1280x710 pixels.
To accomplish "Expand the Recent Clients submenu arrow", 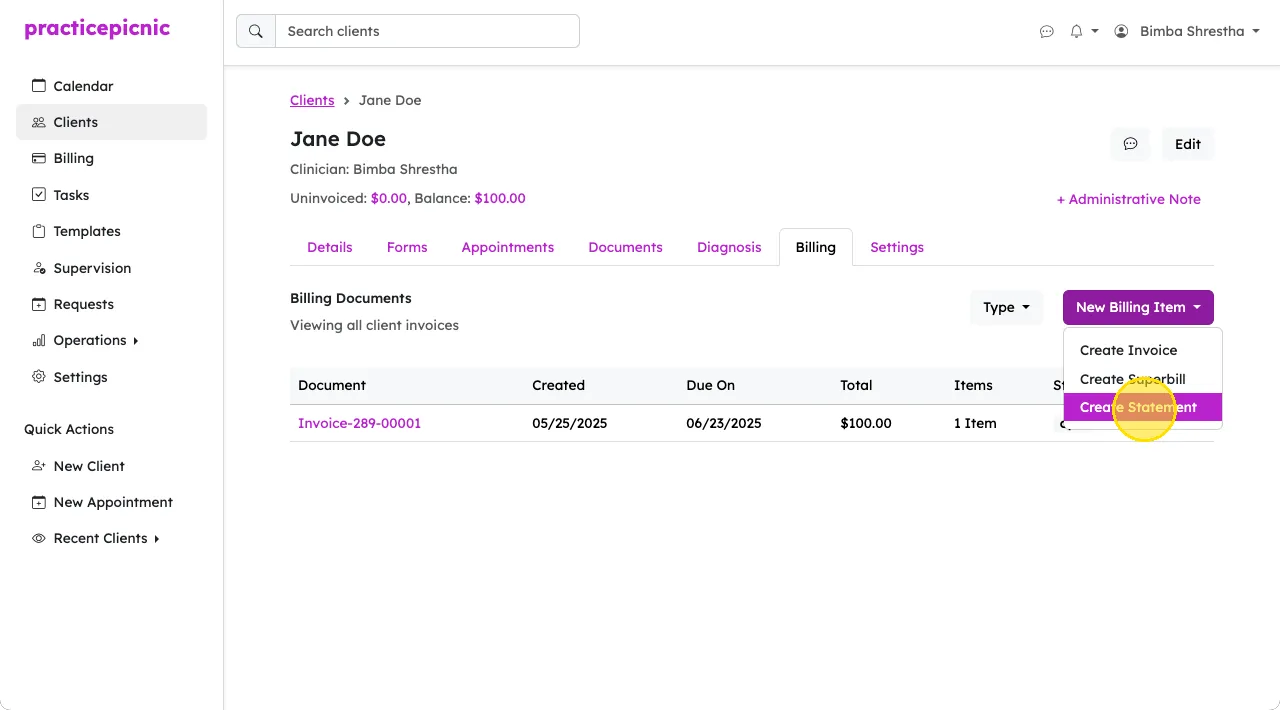I will click(156, 539).
